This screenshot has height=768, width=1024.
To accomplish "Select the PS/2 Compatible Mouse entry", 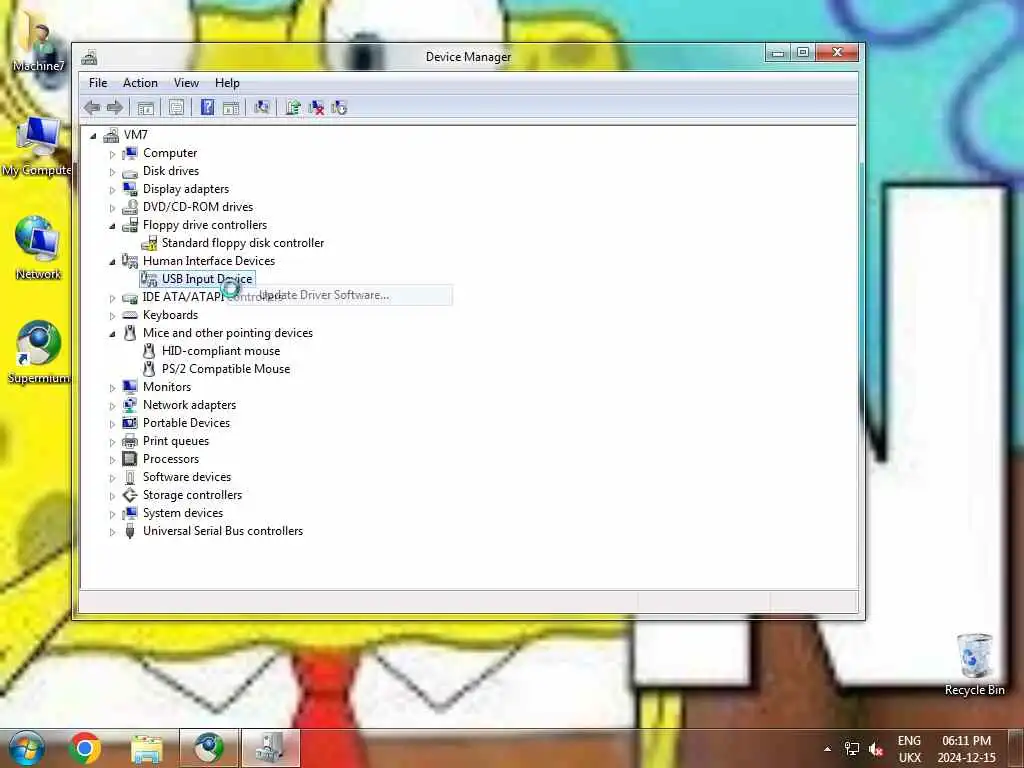I will (x=226, y=369).
